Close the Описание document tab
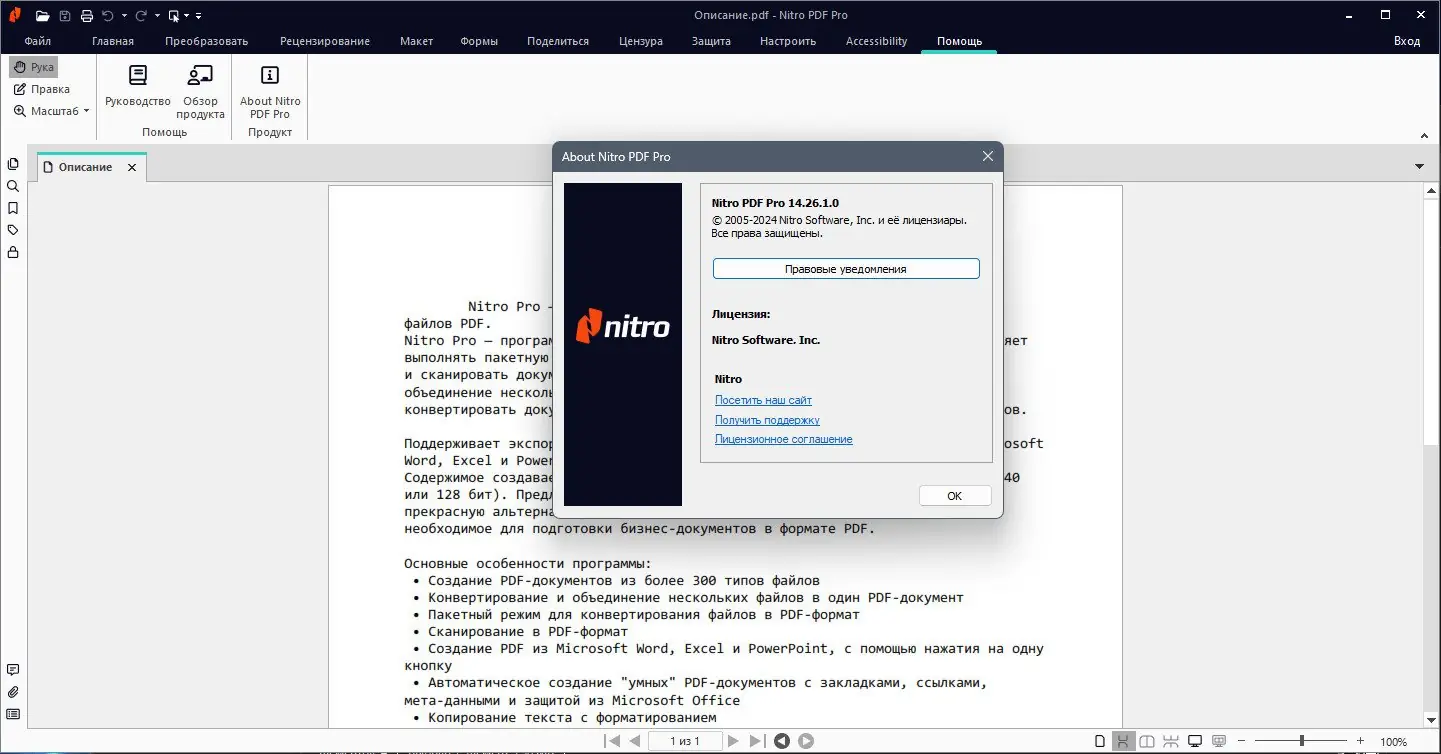This screenshot has width=1441, height=754. pos(132,168)
